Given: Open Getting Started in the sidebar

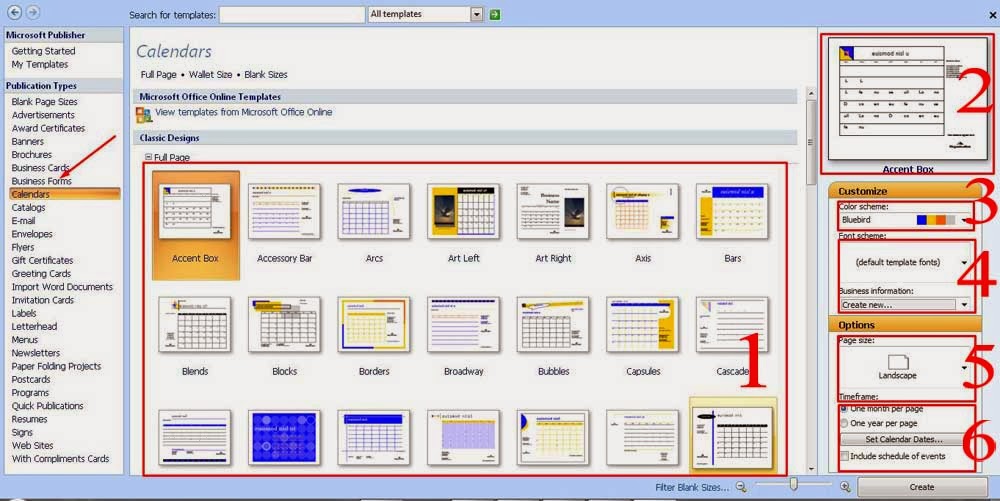Looking at the screenshot, I should [x=43, y=51].
